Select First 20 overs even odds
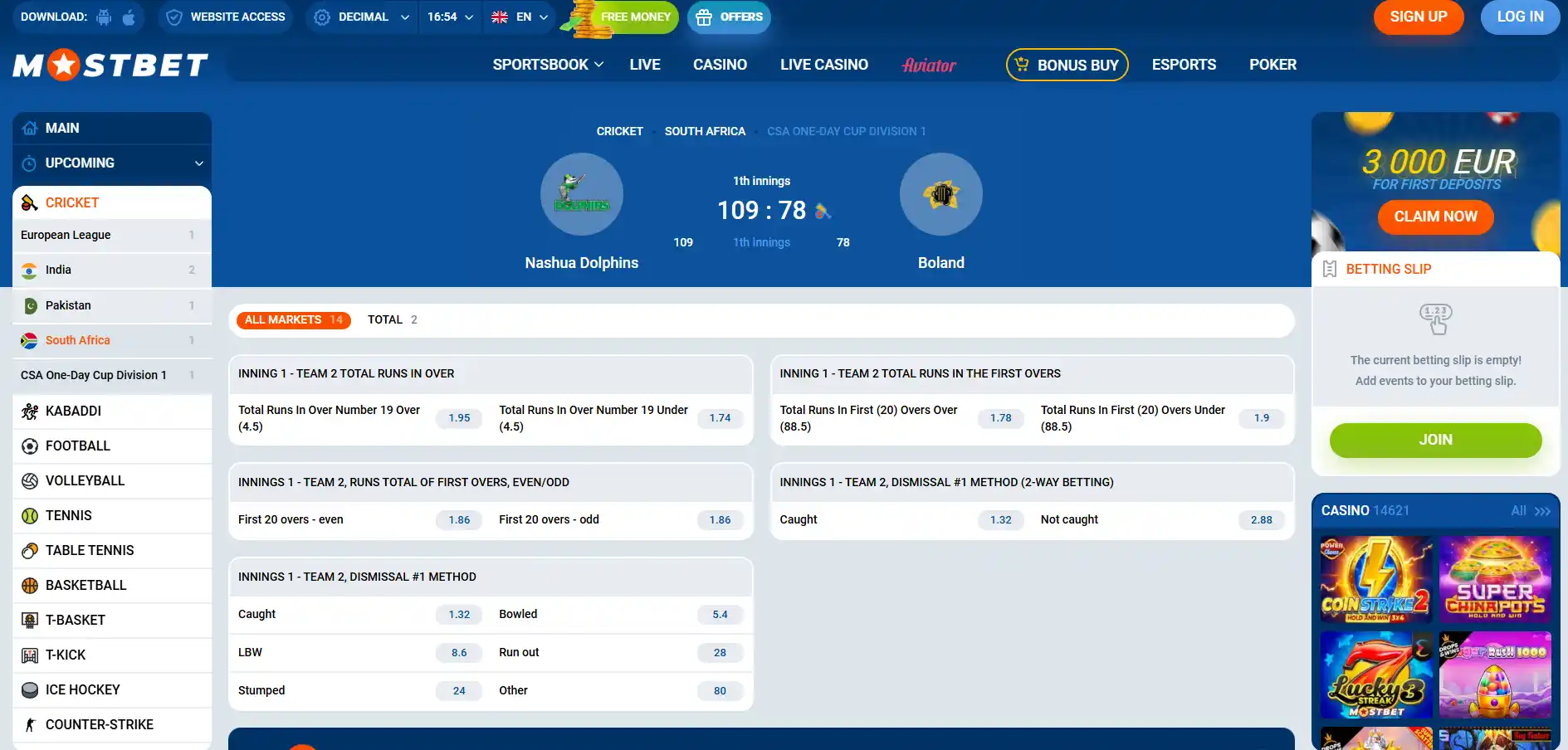Image resolution: width=1568 pixels, height=750 pixels. (x=459, y=520)
